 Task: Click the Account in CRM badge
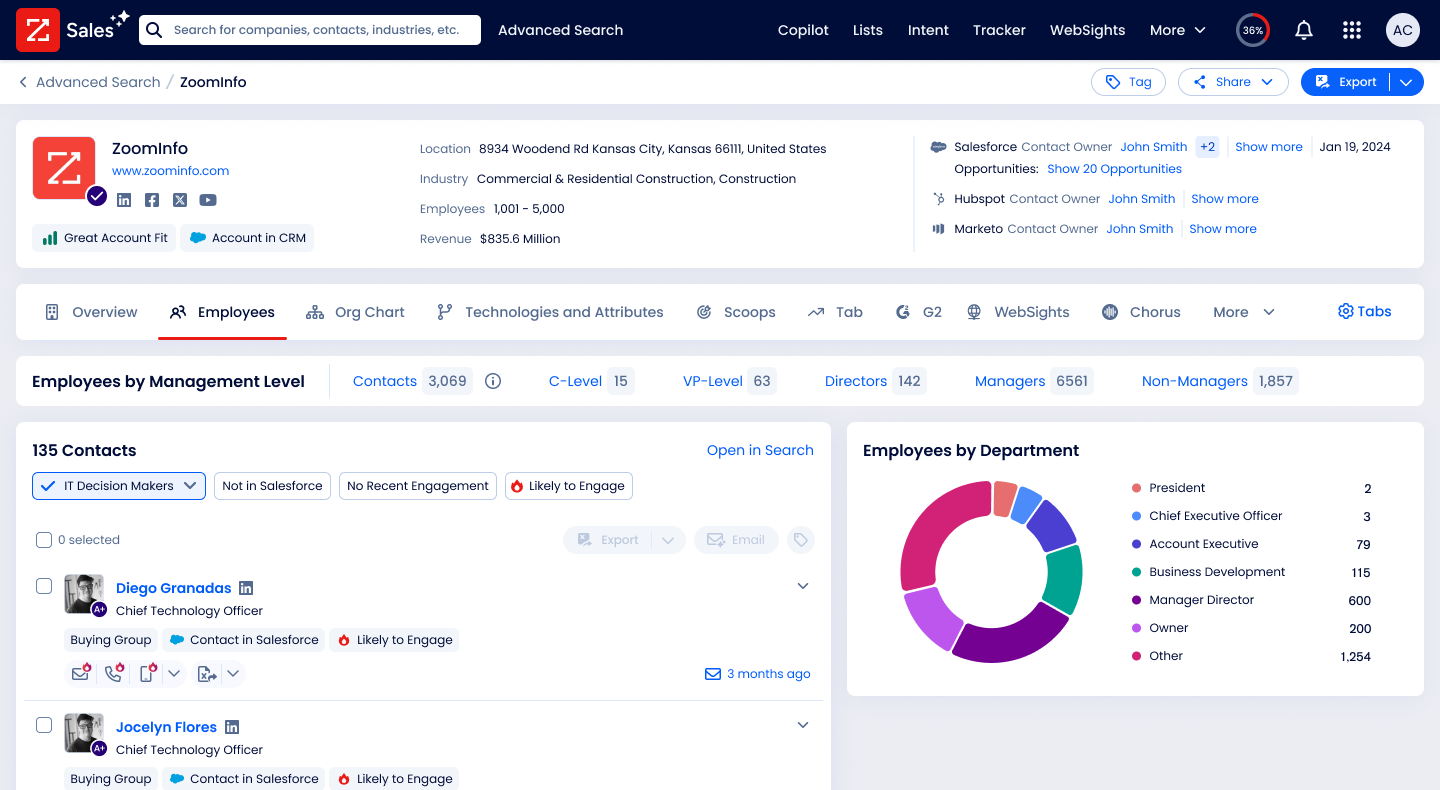point(247,238)
